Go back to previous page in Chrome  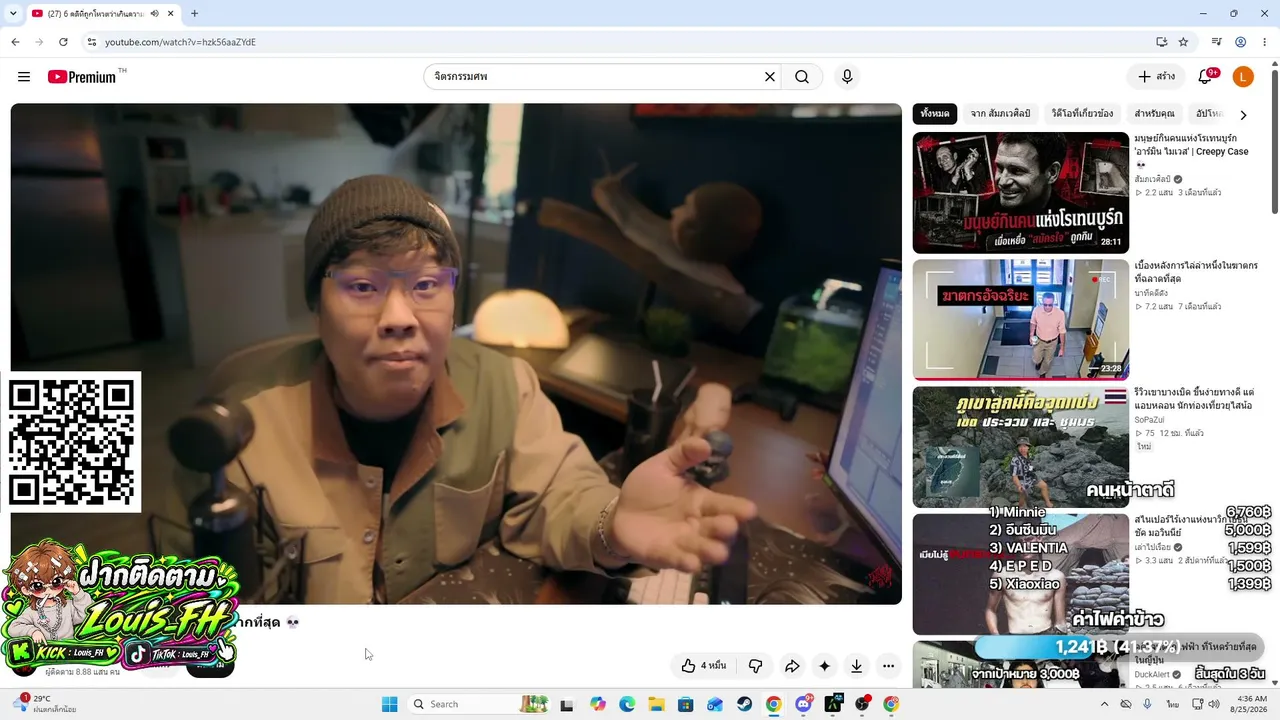pos(15,42)
